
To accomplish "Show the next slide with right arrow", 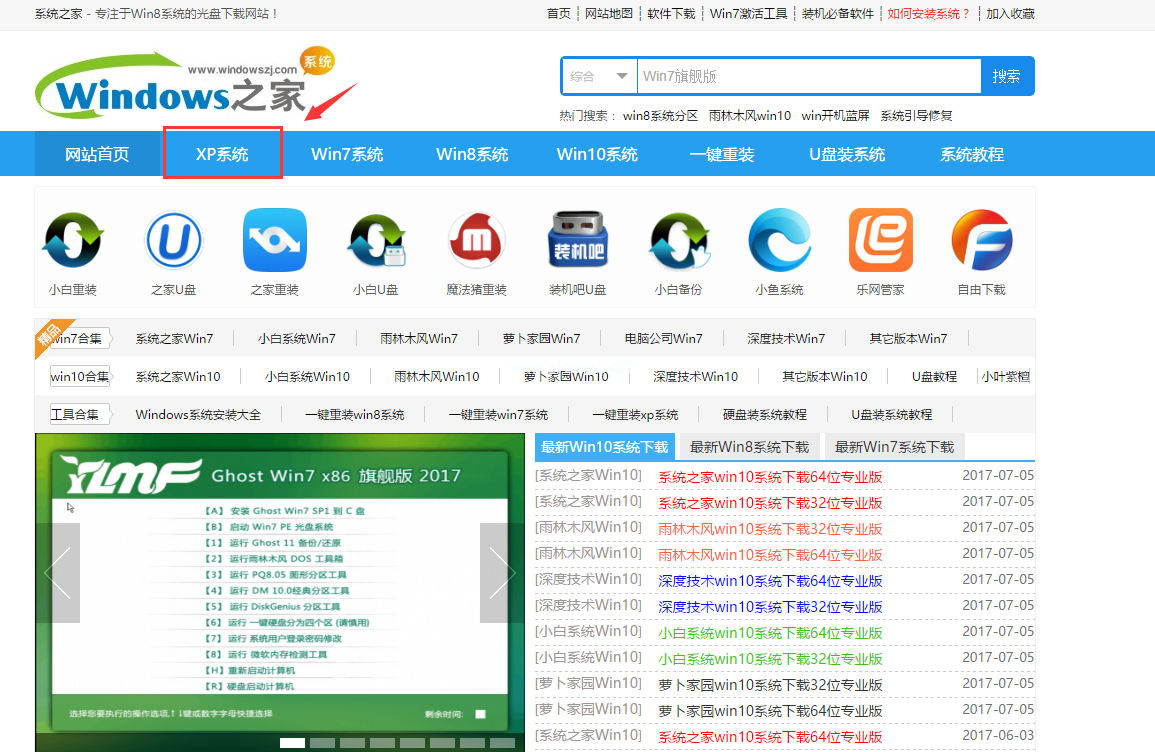I will click(x=501, y=573).
